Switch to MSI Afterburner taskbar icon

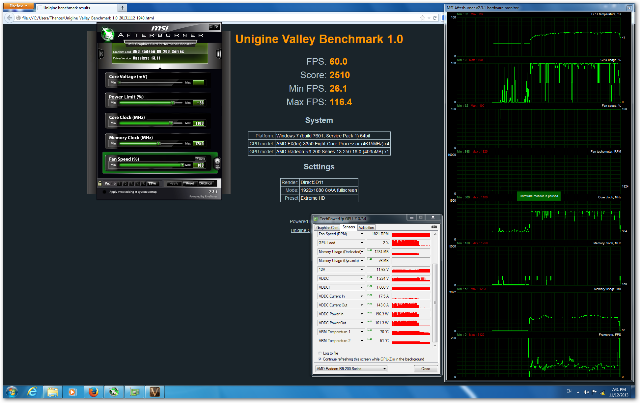114,392
